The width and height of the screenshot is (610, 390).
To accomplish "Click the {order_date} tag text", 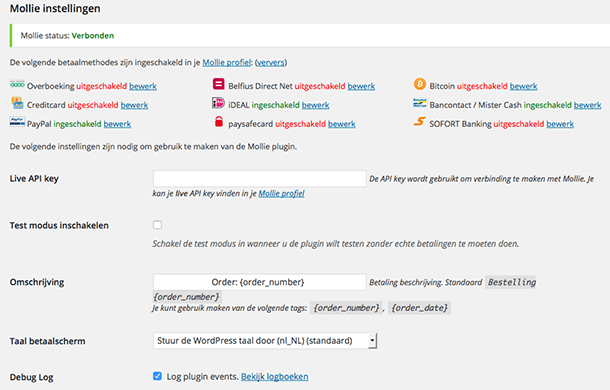I will click(x=419, y=308).
